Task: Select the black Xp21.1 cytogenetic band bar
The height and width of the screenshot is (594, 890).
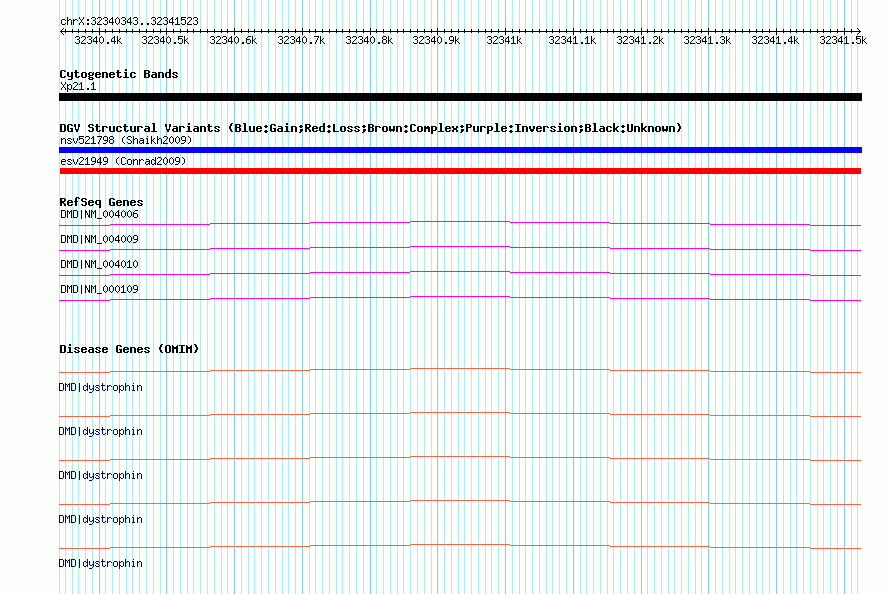Action: 460,97
